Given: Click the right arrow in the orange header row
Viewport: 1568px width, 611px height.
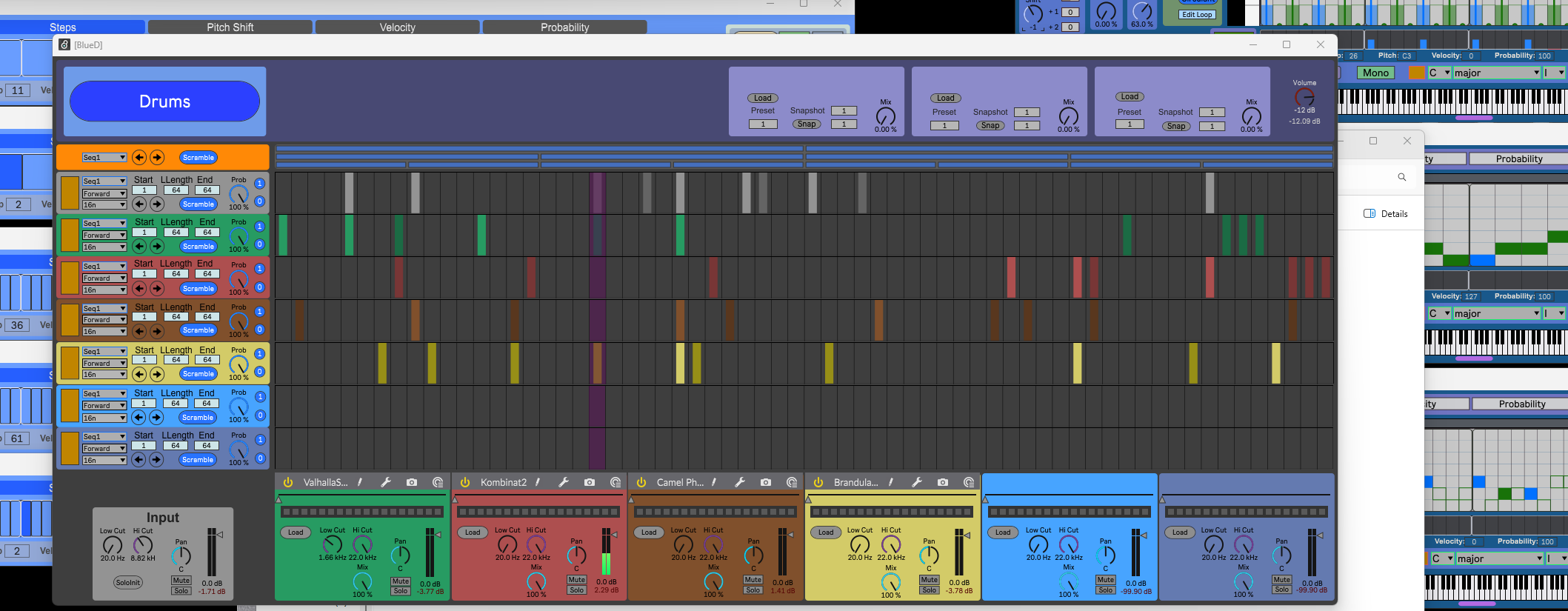Looking at the screenshot, I should point(157,157).
